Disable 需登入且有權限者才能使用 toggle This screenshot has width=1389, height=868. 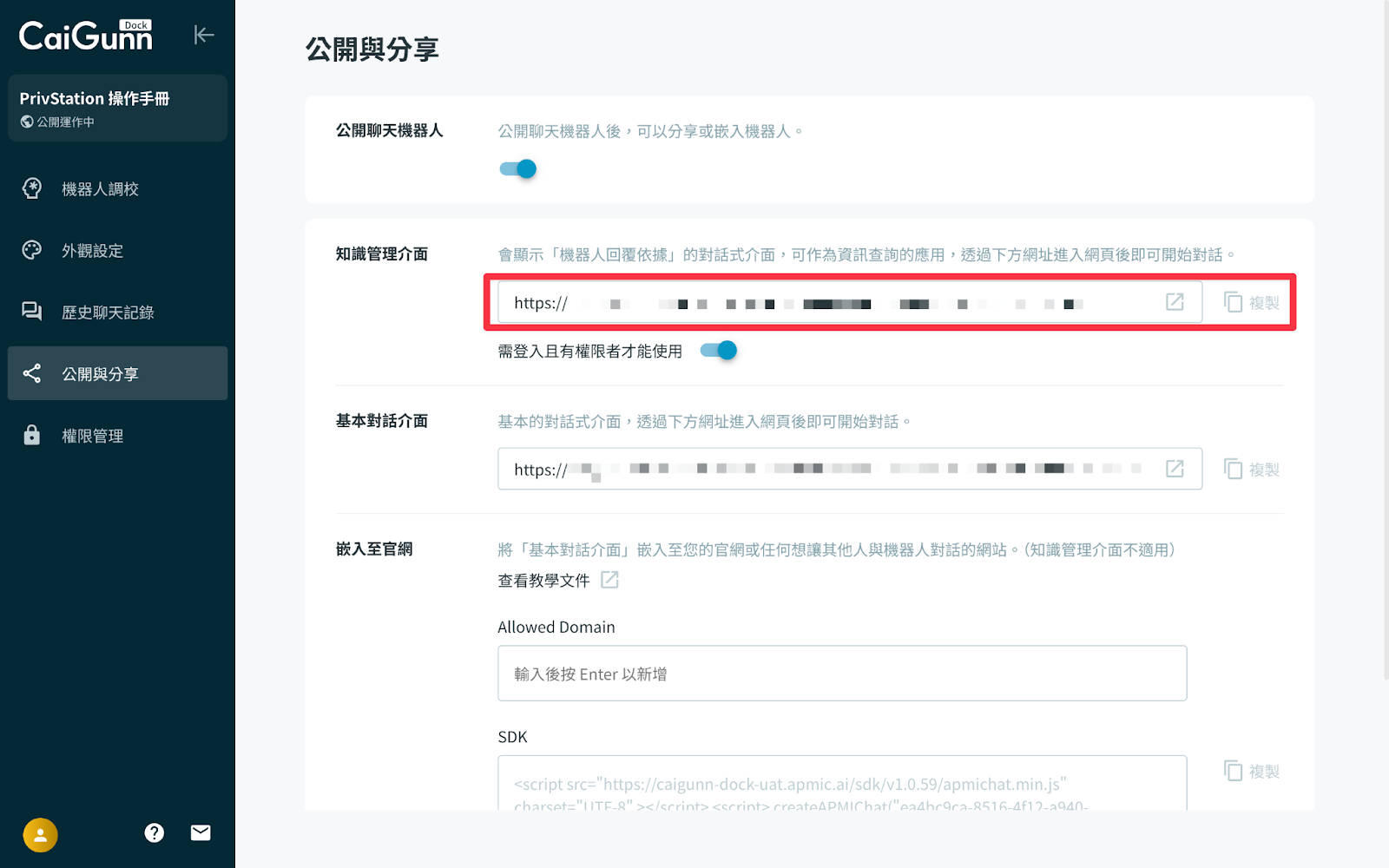(719, 351)
